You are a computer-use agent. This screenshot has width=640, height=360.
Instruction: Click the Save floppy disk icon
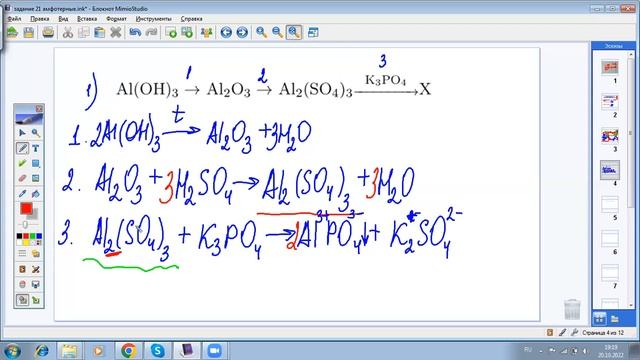(x=29, y=32)
